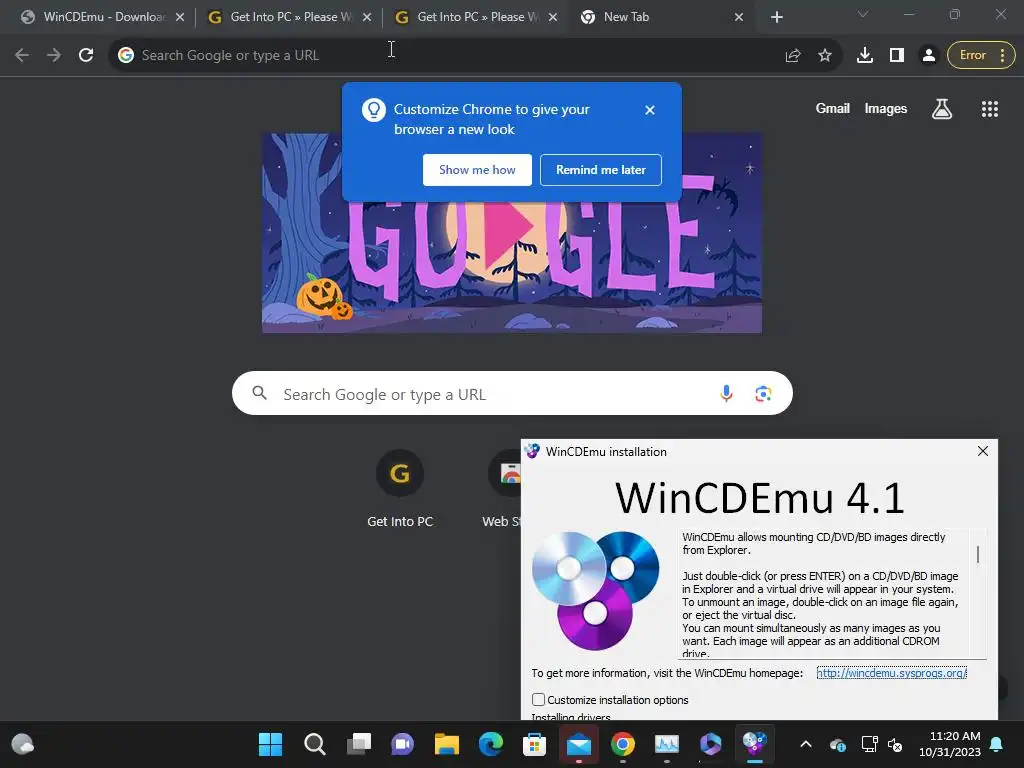
Task: Switch to the WinCDEmu - Download tab
Action: (x=101, y=17)
